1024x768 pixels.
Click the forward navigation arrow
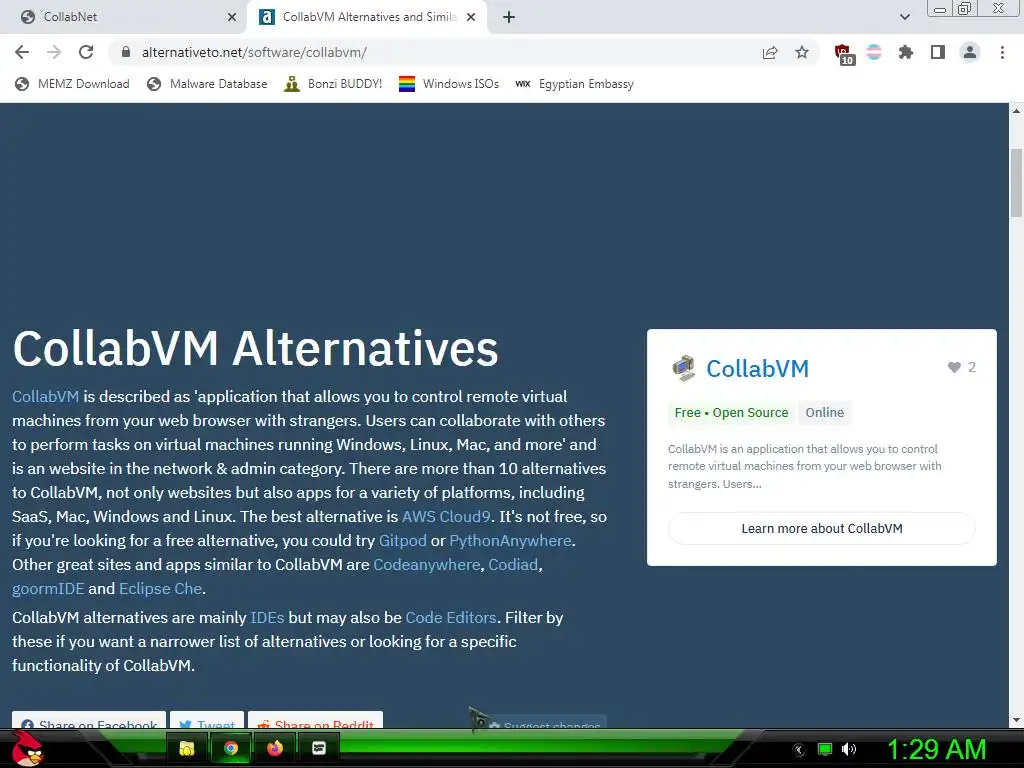pos(54,52)
